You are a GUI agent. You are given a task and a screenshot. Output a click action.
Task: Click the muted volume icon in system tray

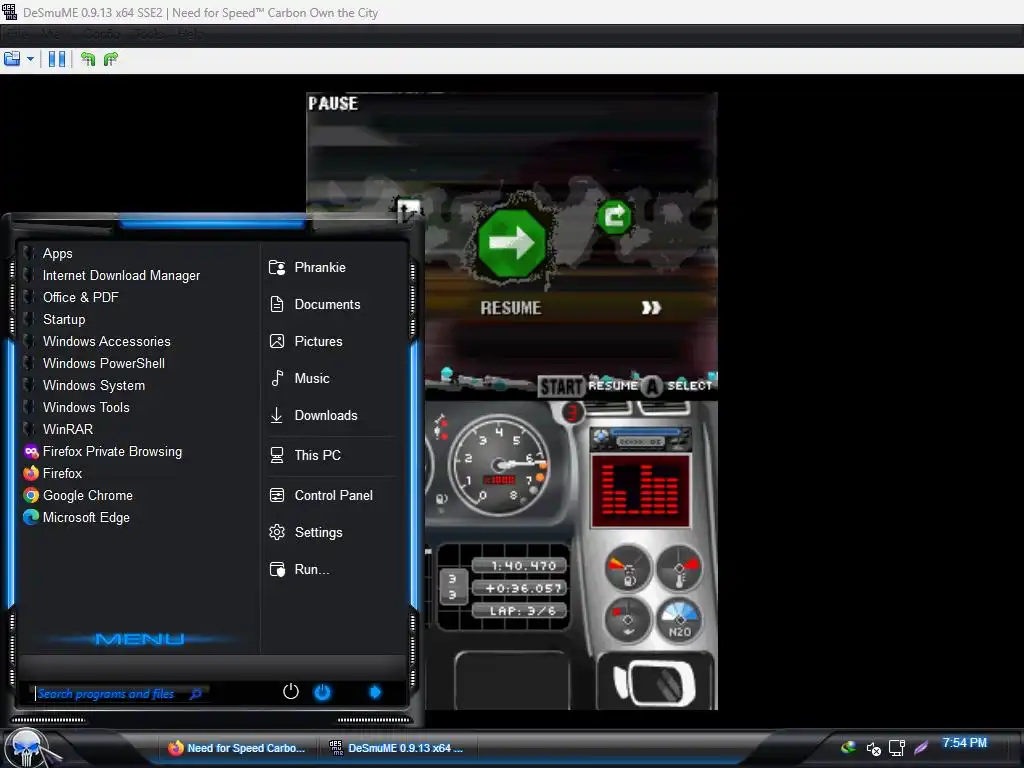(873, 748)
